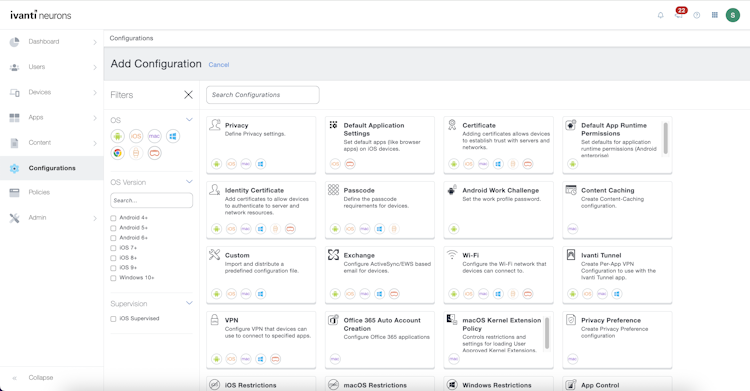The width and height of the screenshot is (750, 391).
Task: Collapse the OS Version filter chevron
Action: [189, 182]
